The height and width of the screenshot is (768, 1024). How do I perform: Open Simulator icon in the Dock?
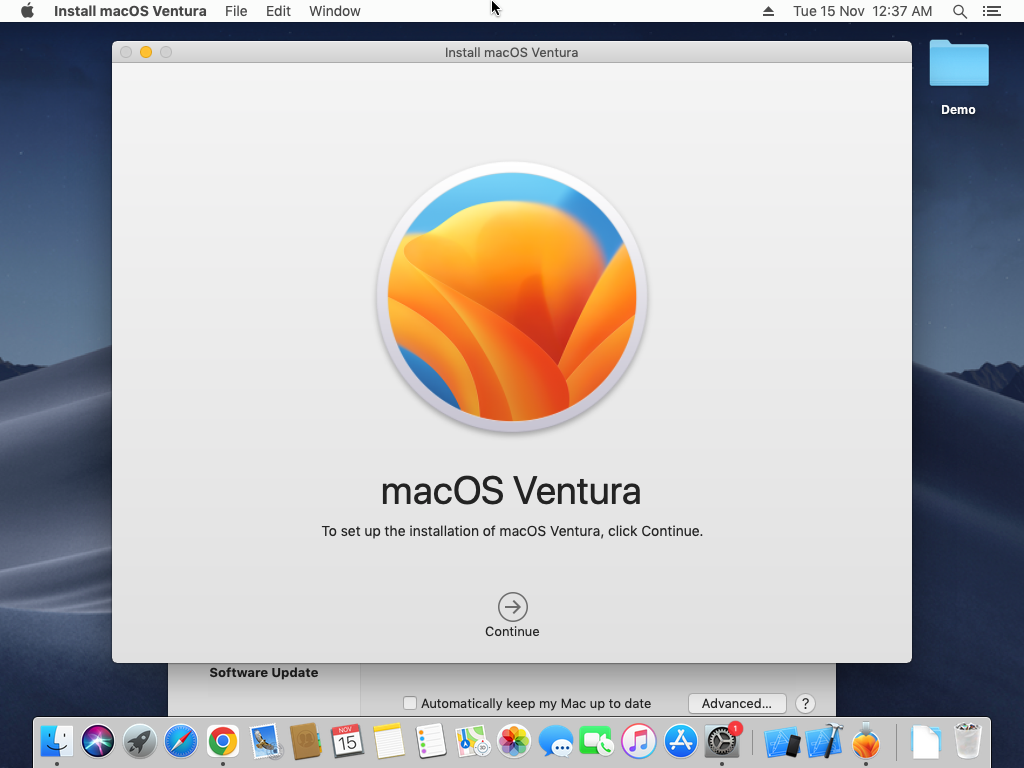(782, 743)
